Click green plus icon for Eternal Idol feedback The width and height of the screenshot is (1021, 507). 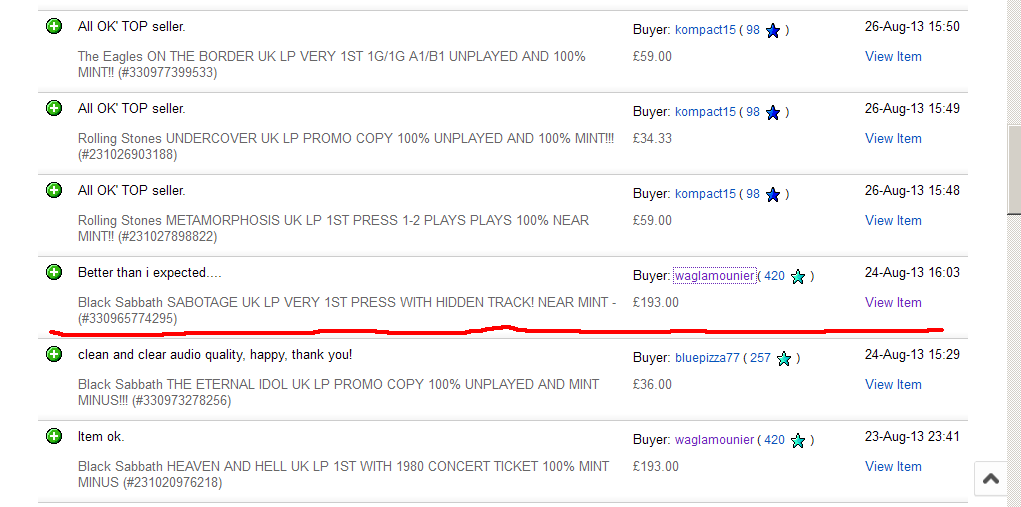pyautogui.click(x=54, y=354)
